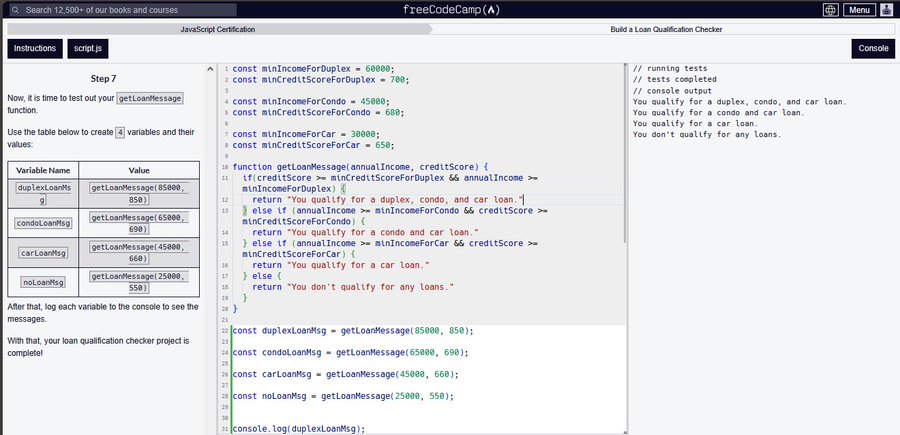Click the Variable Name table header

click(43, 170)
